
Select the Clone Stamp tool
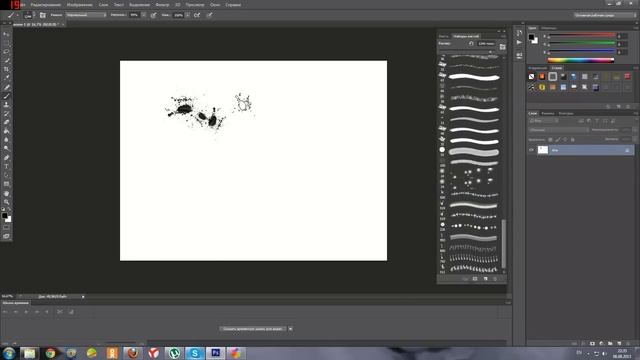pyautogui.click(x=6, y=105)
